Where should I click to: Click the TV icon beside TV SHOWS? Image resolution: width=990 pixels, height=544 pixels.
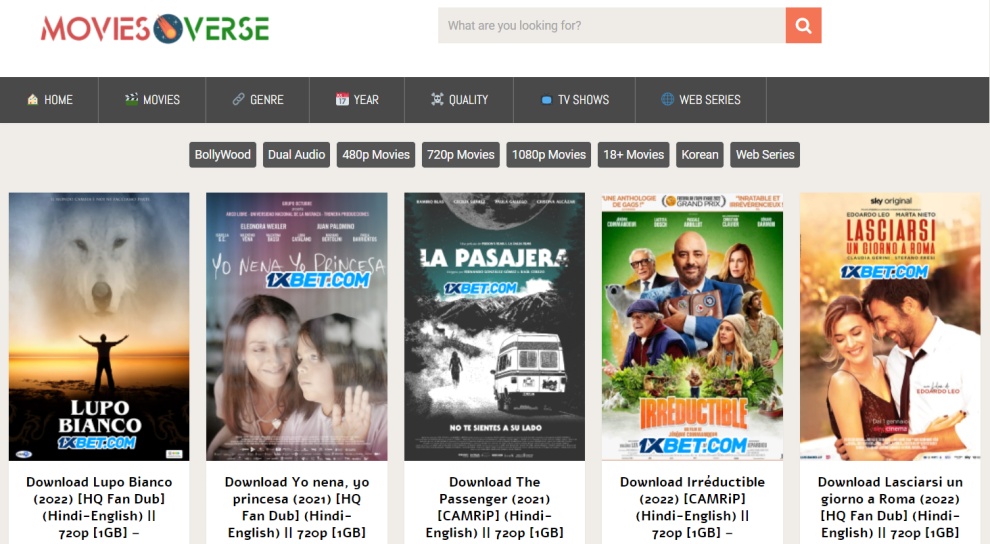point(546,100)
